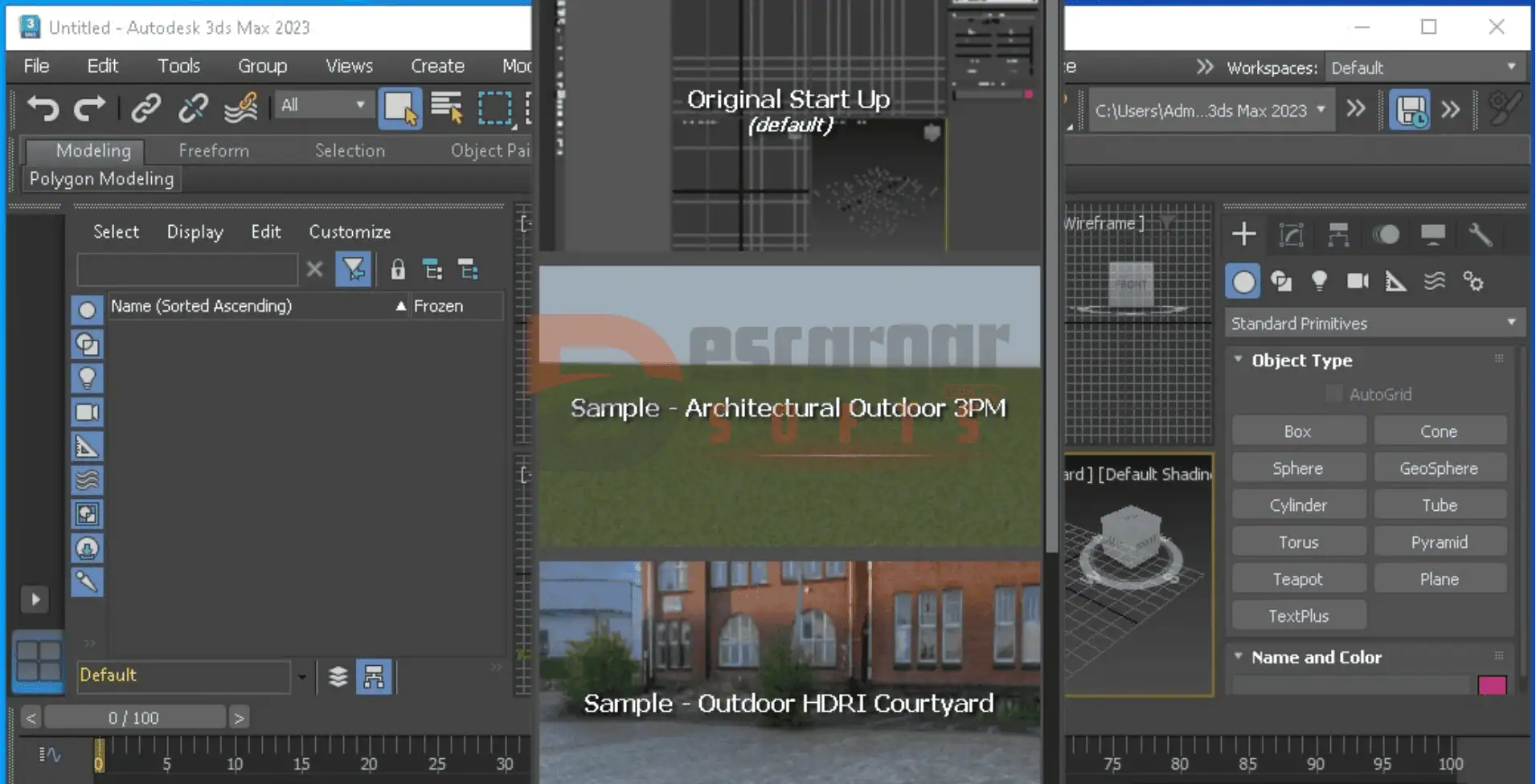
Task: Collapse the Object Type rollout
Action: click(x=1239, y=360)
